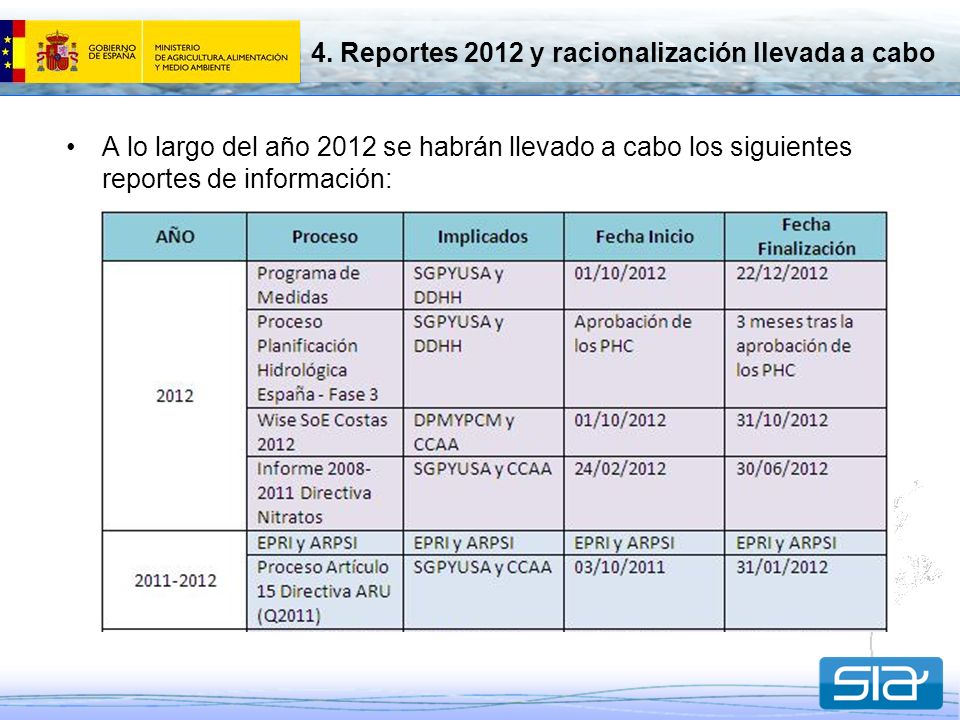This screenshot has width=960, height=720.
Task: Select the 'AÑO' column header
Action: 175,237
